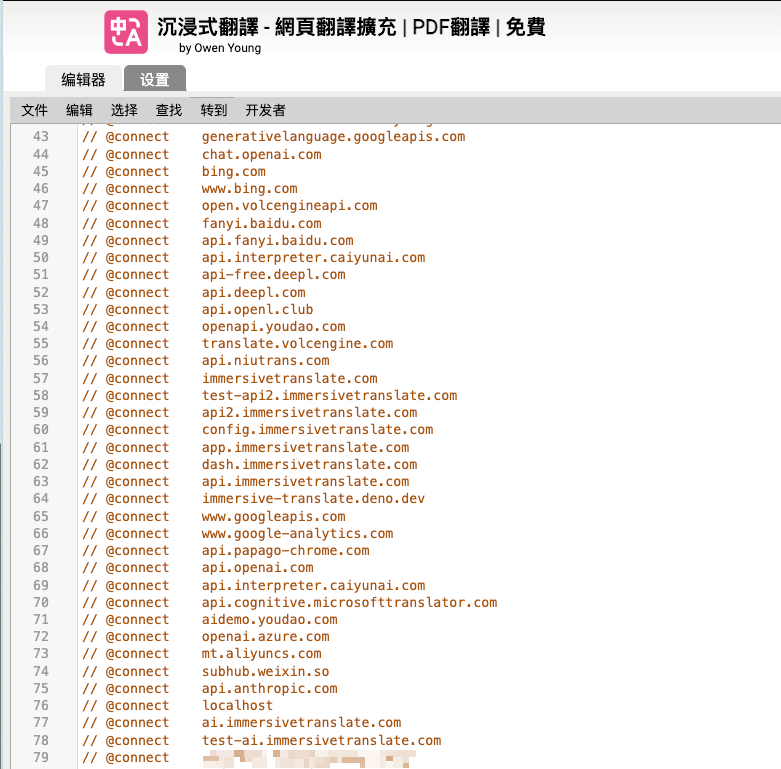Click api.niutrans.com entry
This screenshot has width=781, height=769.
[265, 361]
